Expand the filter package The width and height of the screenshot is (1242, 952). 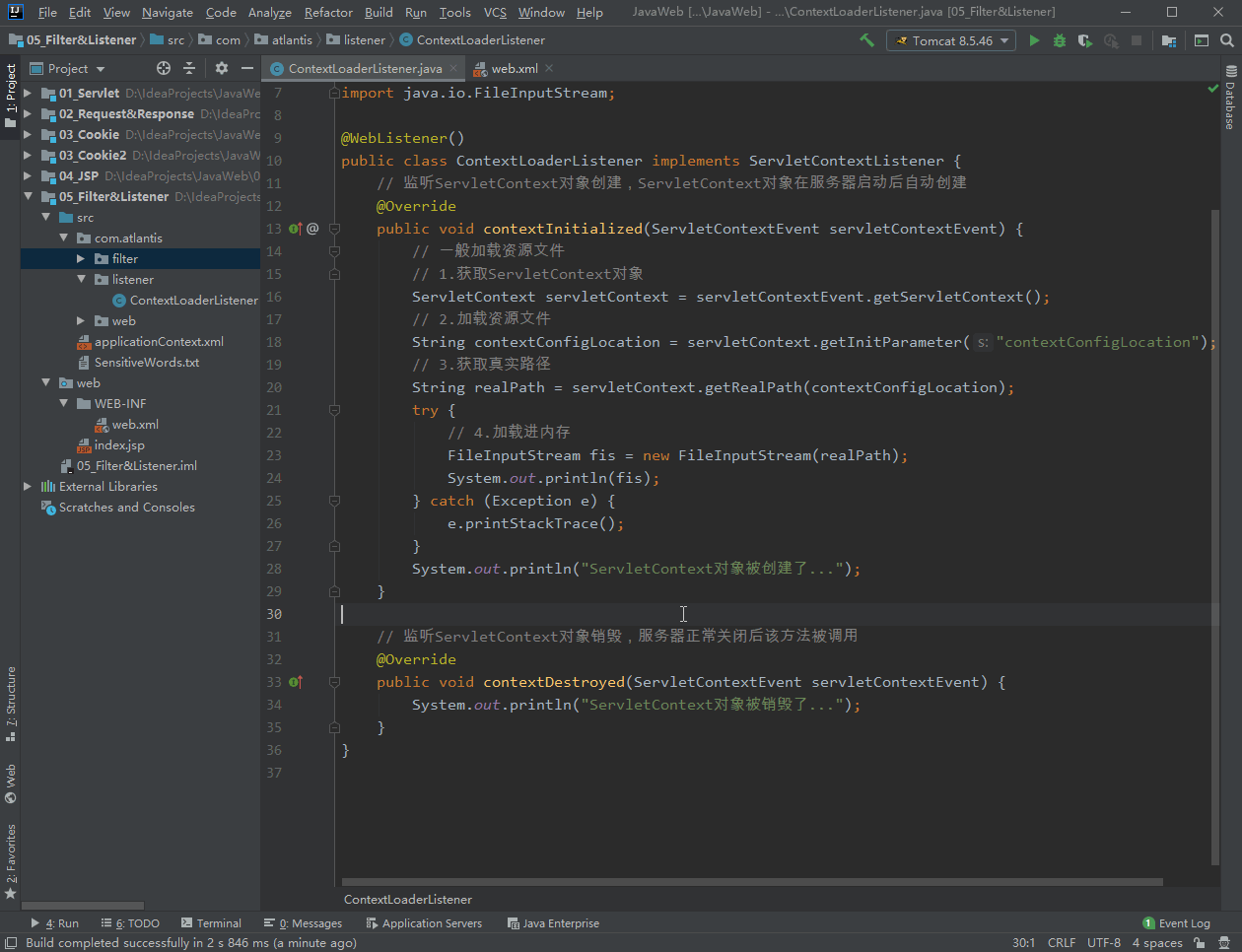click(81, 259)
